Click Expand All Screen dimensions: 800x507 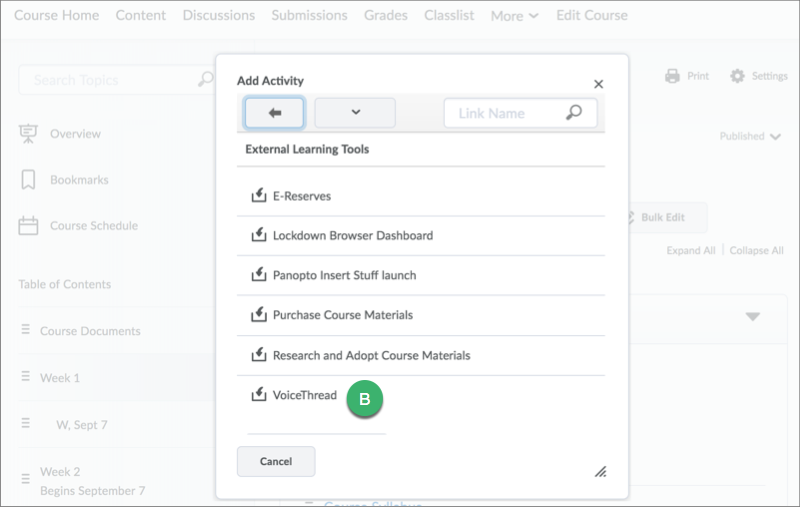click(x=691, y=250)
